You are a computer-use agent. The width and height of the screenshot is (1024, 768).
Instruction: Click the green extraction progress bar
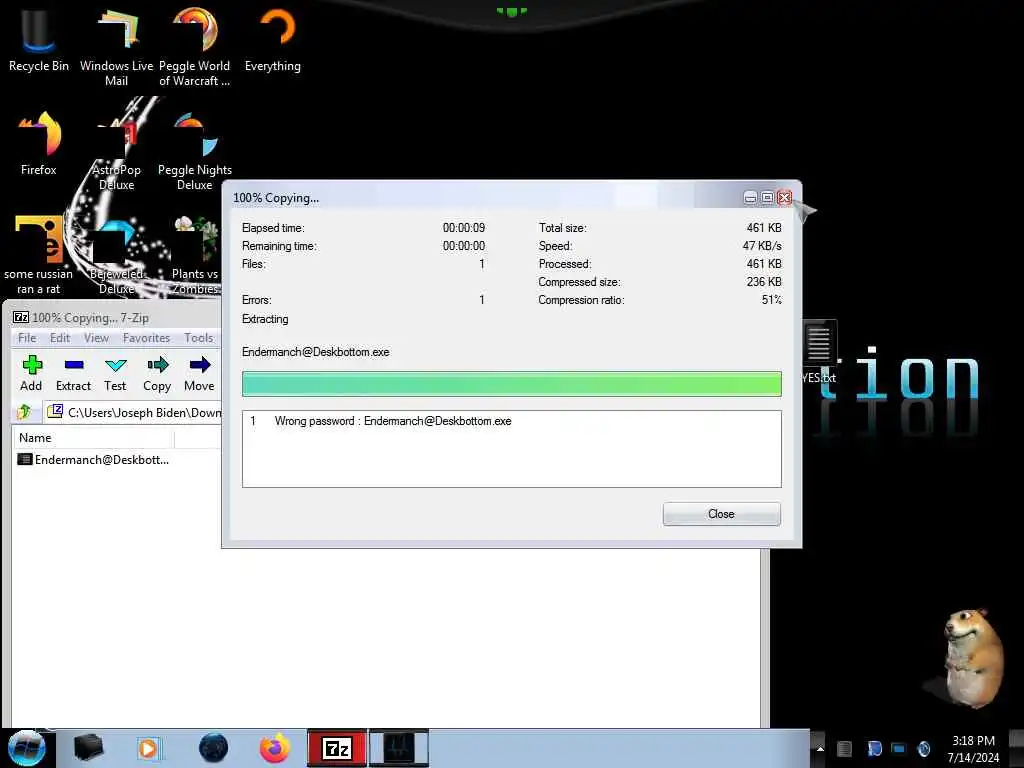511,384
